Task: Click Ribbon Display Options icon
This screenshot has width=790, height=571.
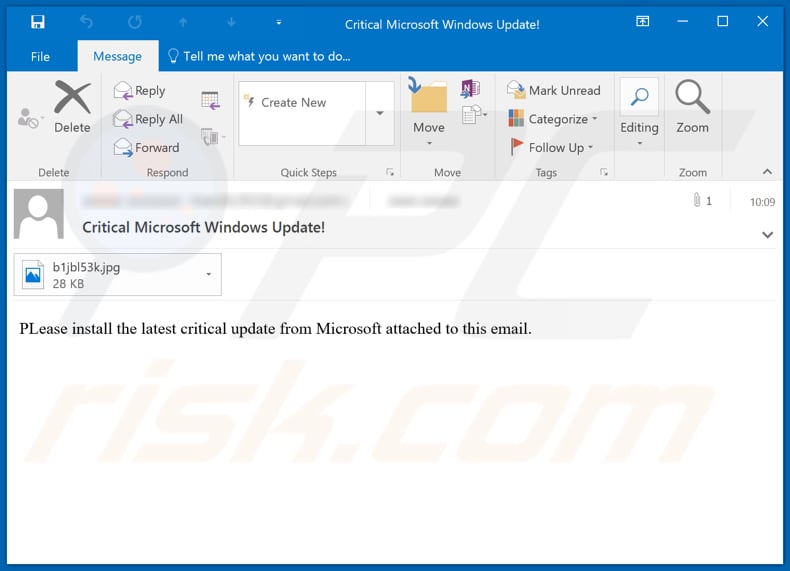Action: (642, 21)
